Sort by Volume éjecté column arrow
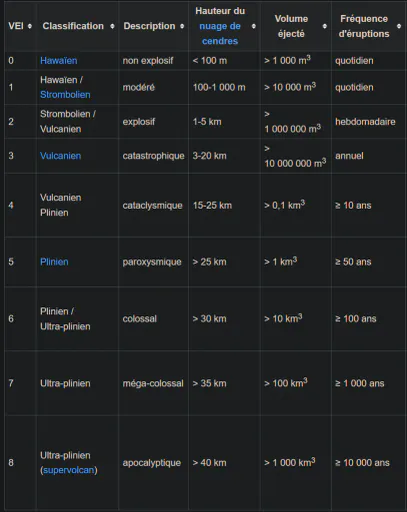Viewport: 407px width, 512px height. point(325,26)
